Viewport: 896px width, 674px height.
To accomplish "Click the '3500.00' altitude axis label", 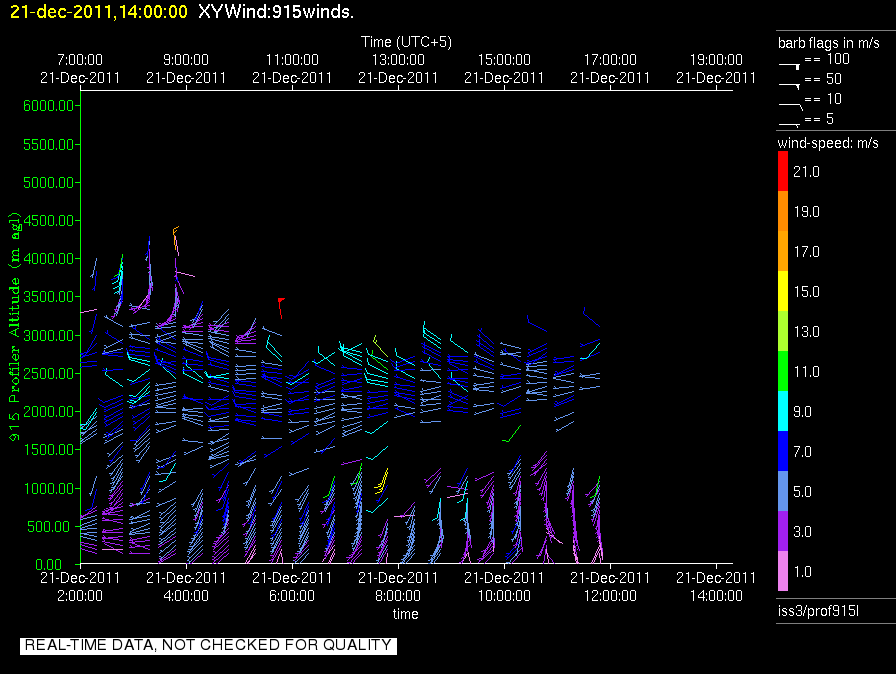I will tap(49, 297).
